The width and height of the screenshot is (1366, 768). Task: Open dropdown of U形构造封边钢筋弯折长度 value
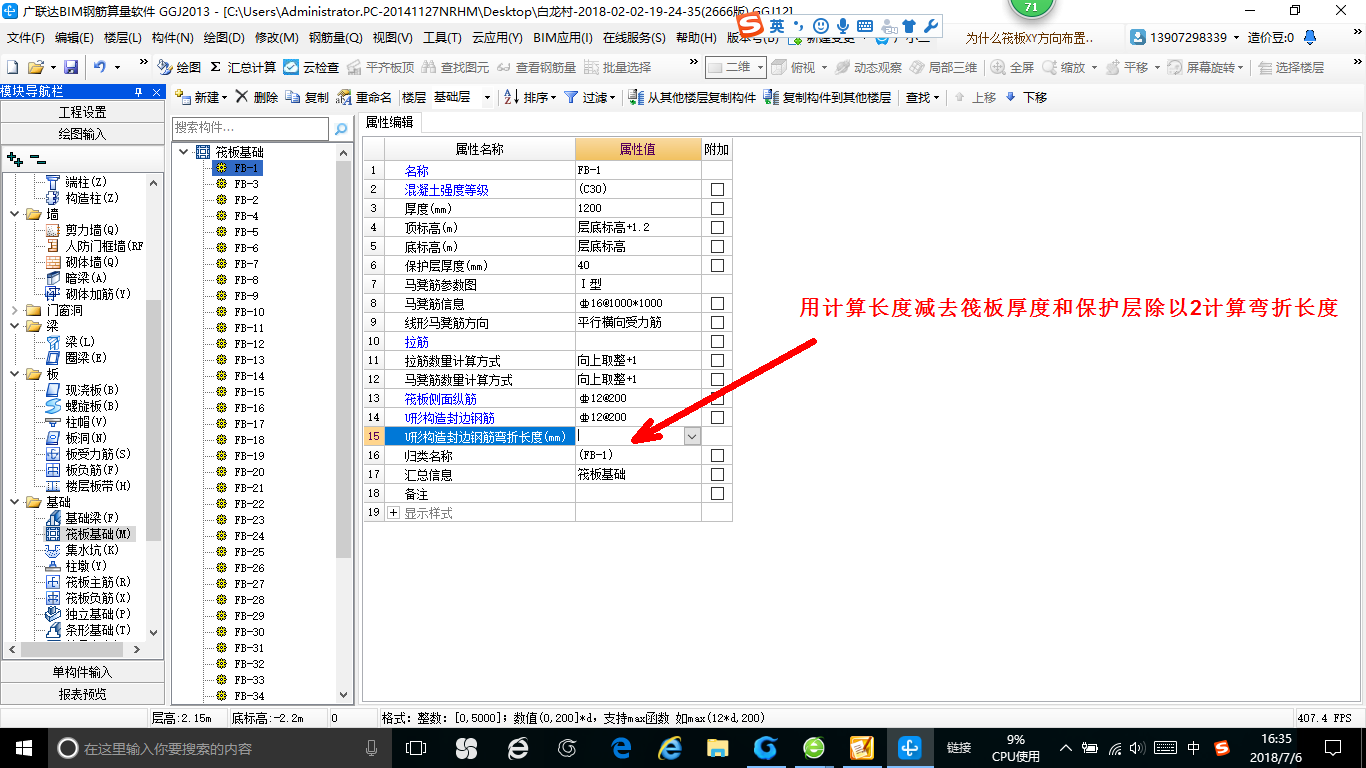point(692,436)
